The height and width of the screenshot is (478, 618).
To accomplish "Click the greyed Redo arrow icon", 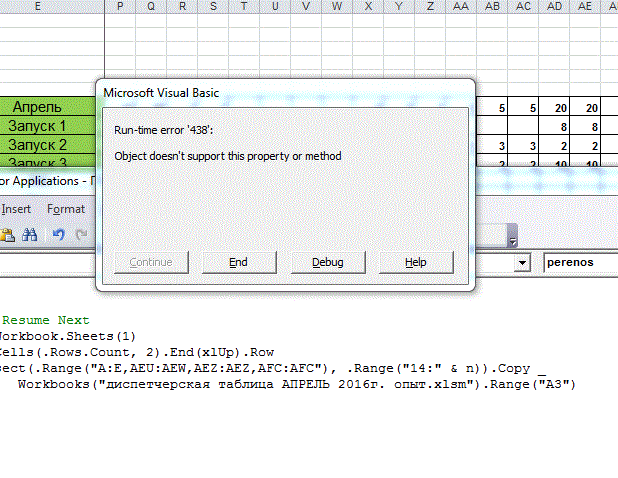I will point(80,235).
